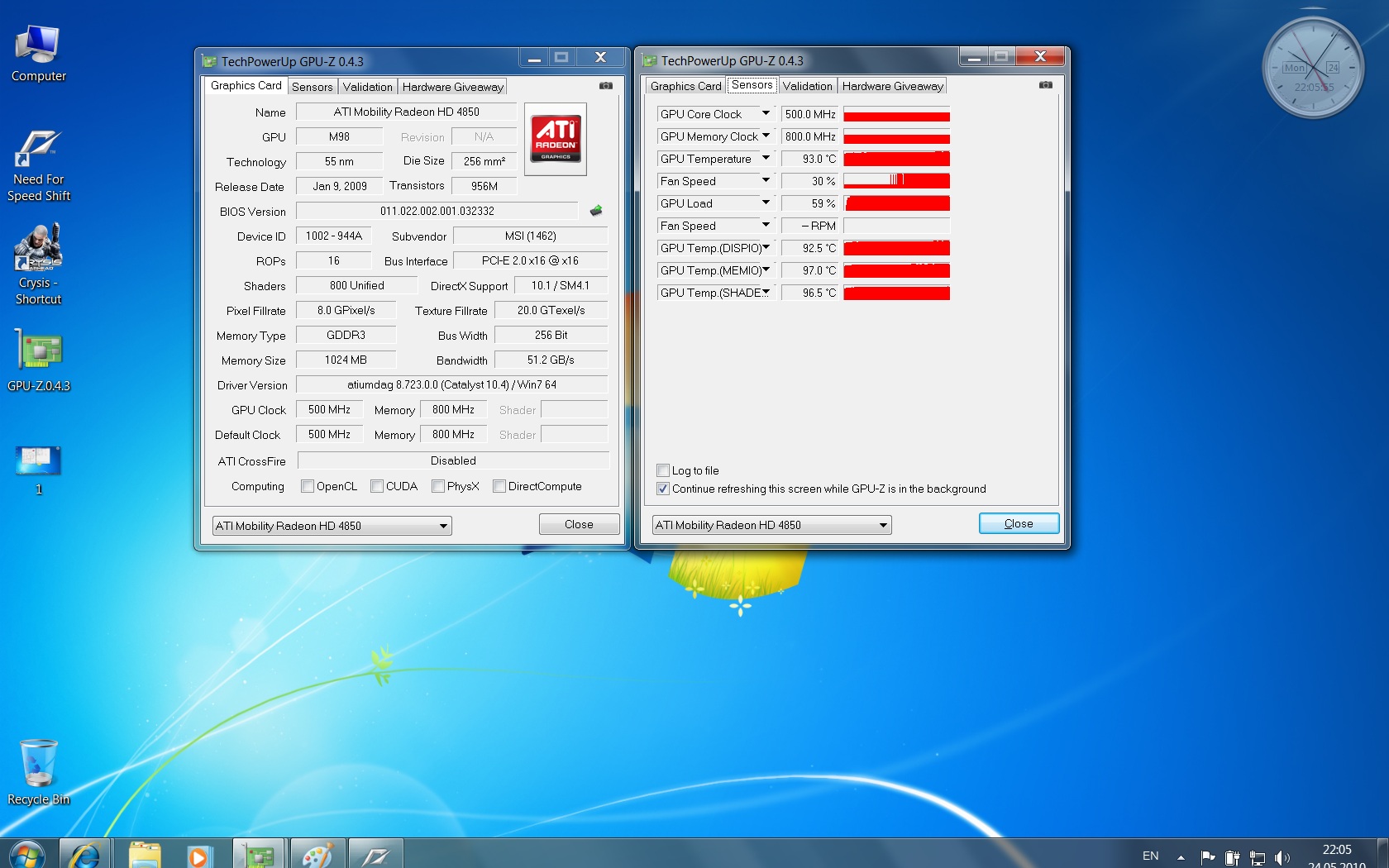Enable Log to file

pos(662,470)
